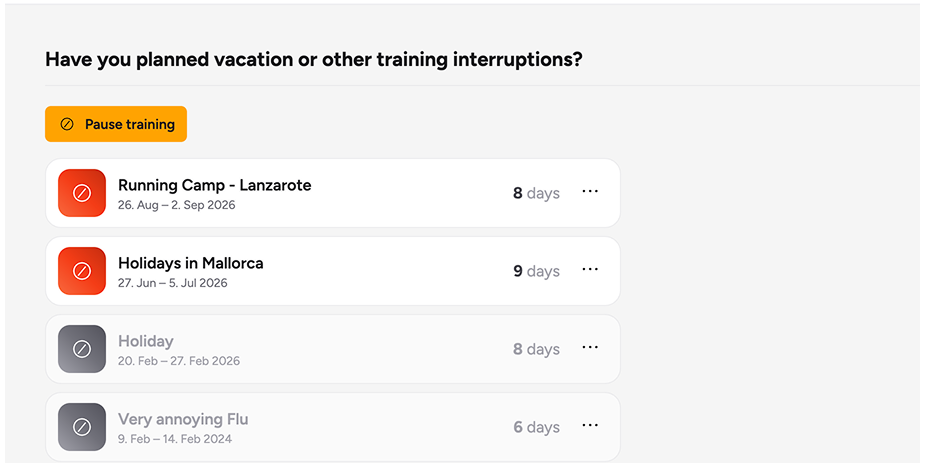The image size is (947, 471).
Task: Select the grayed-out Holiday entry title
Action: coord(146,341)
